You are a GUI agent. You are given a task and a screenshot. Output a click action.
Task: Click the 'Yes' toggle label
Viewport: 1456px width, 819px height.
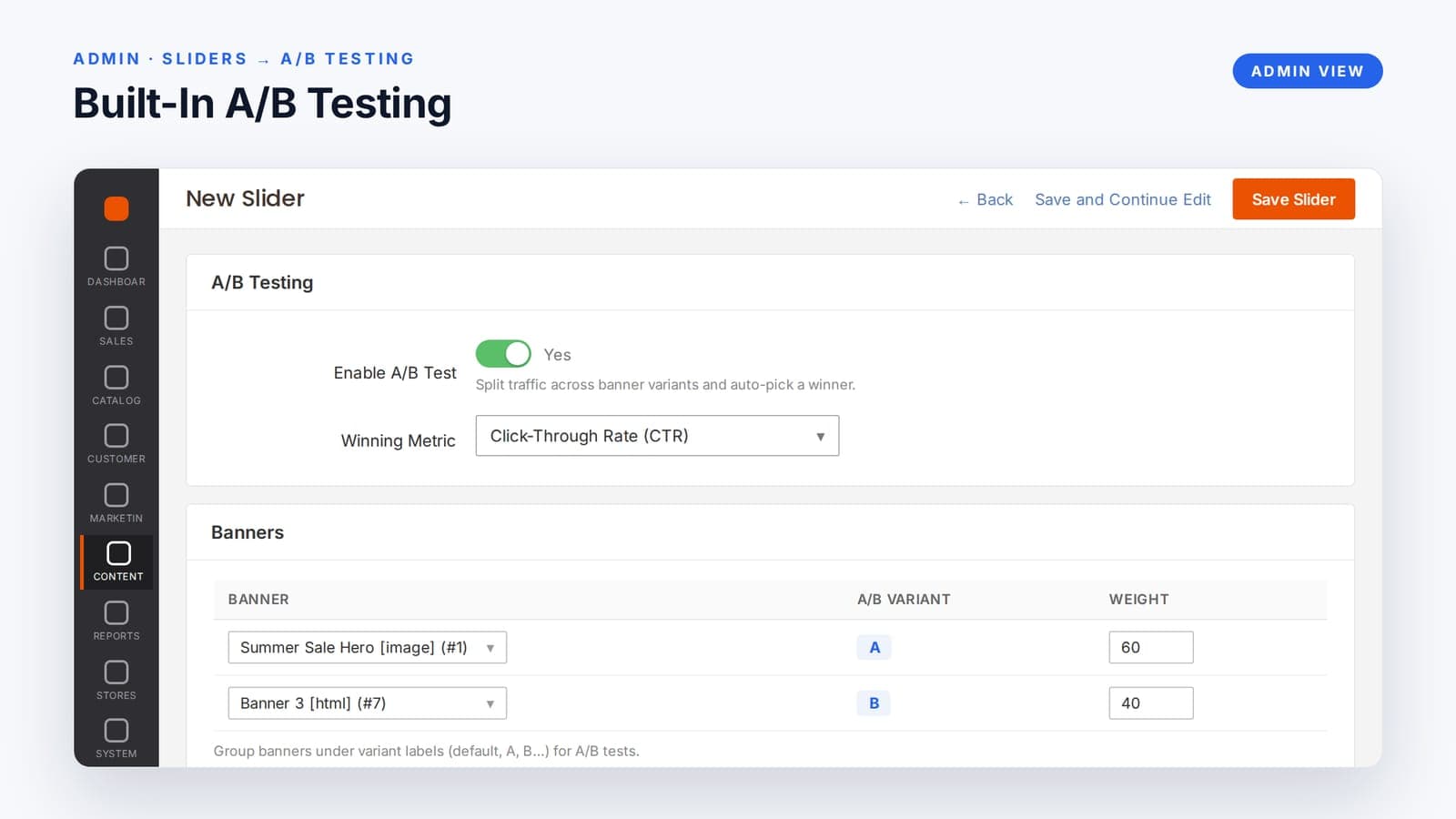[557, 354]
